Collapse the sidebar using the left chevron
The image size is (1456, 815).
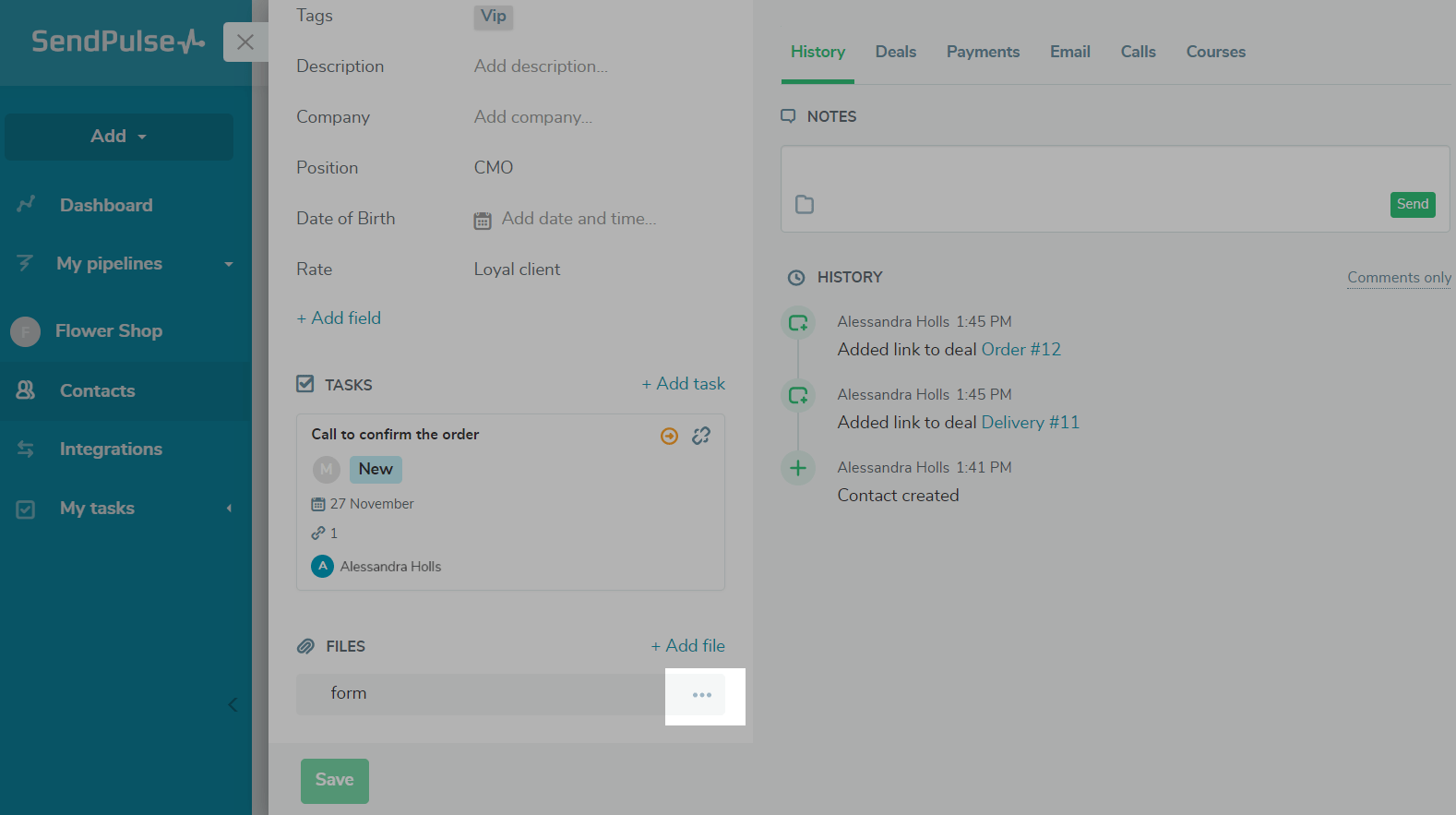pos(233,705)
